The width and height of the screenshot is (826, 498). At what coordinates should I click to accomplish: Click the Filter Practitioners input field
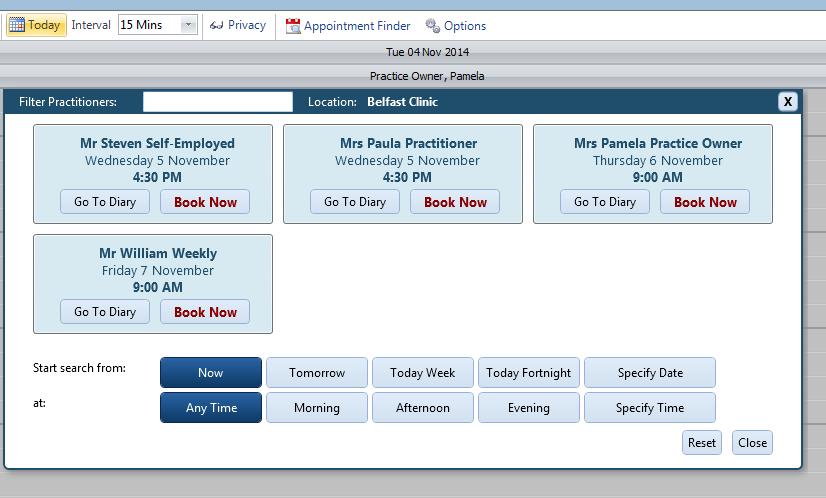pos(218,102)
